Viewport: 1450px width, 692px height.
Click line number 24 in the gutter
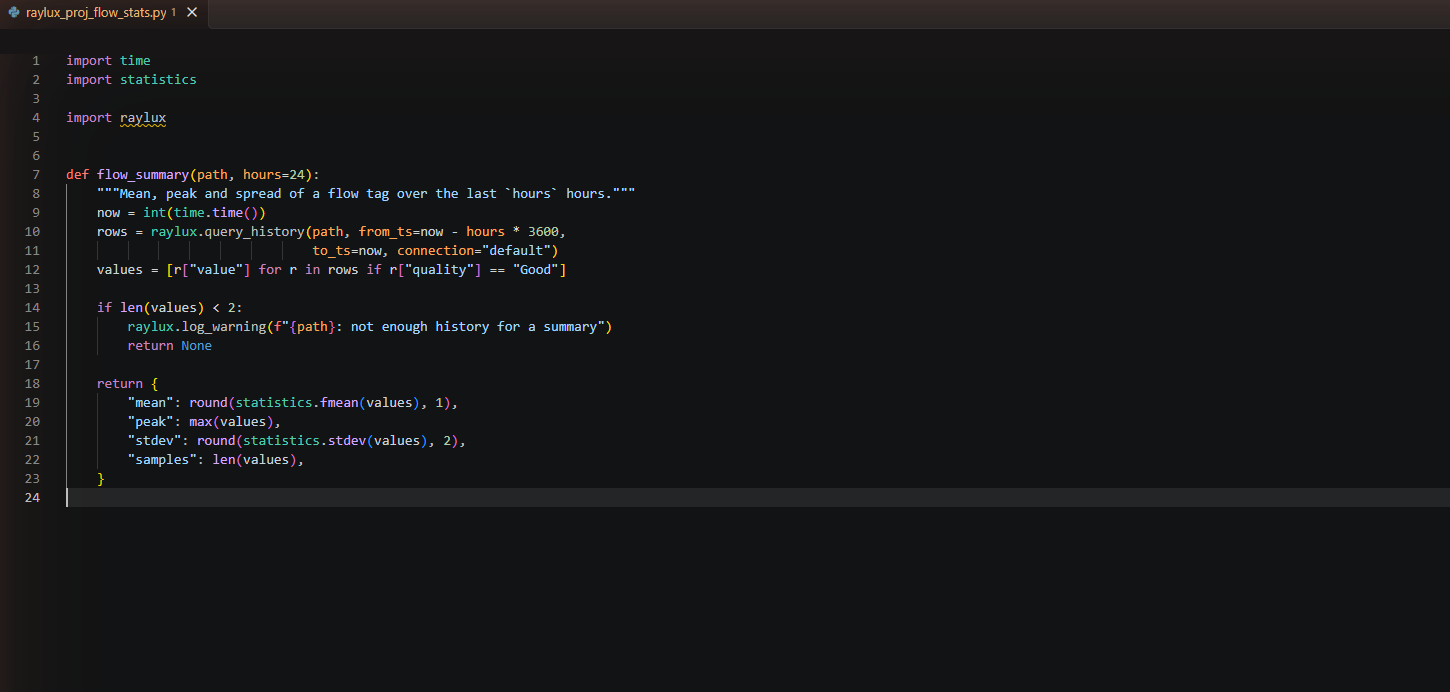(x=32, y=497)
